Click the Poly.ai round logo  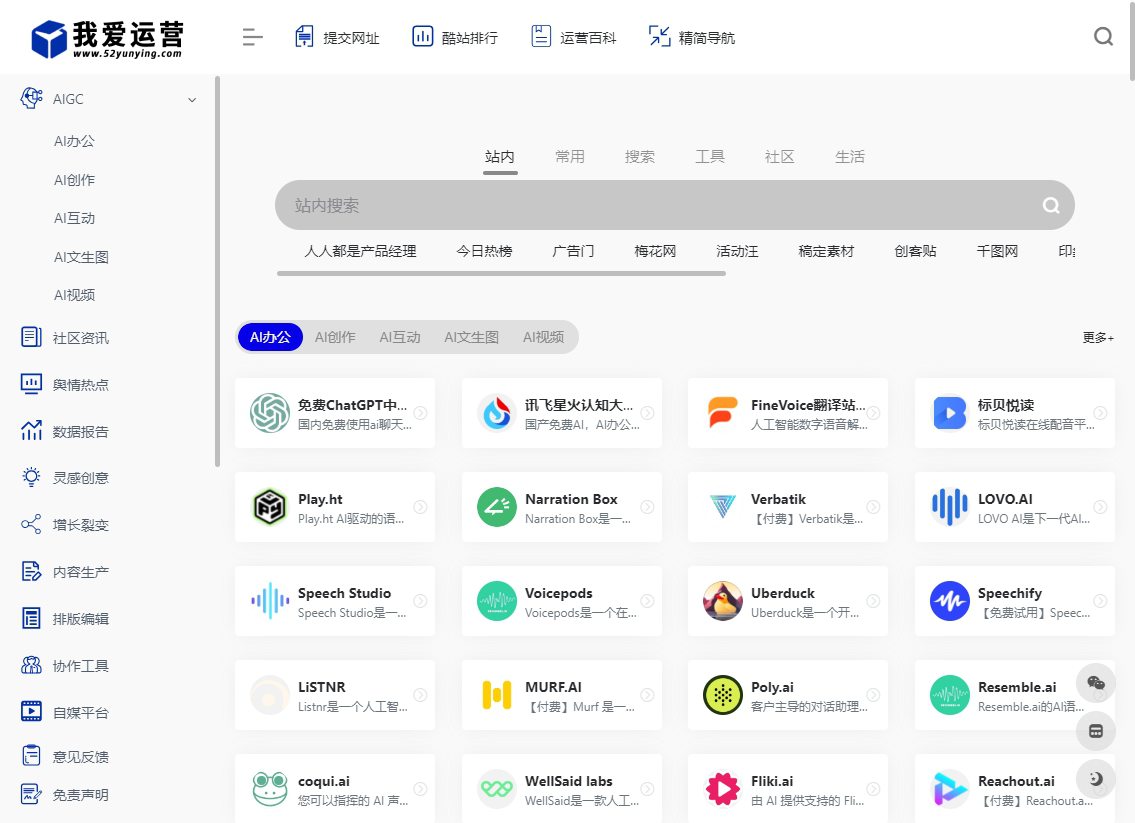(722, 695)
